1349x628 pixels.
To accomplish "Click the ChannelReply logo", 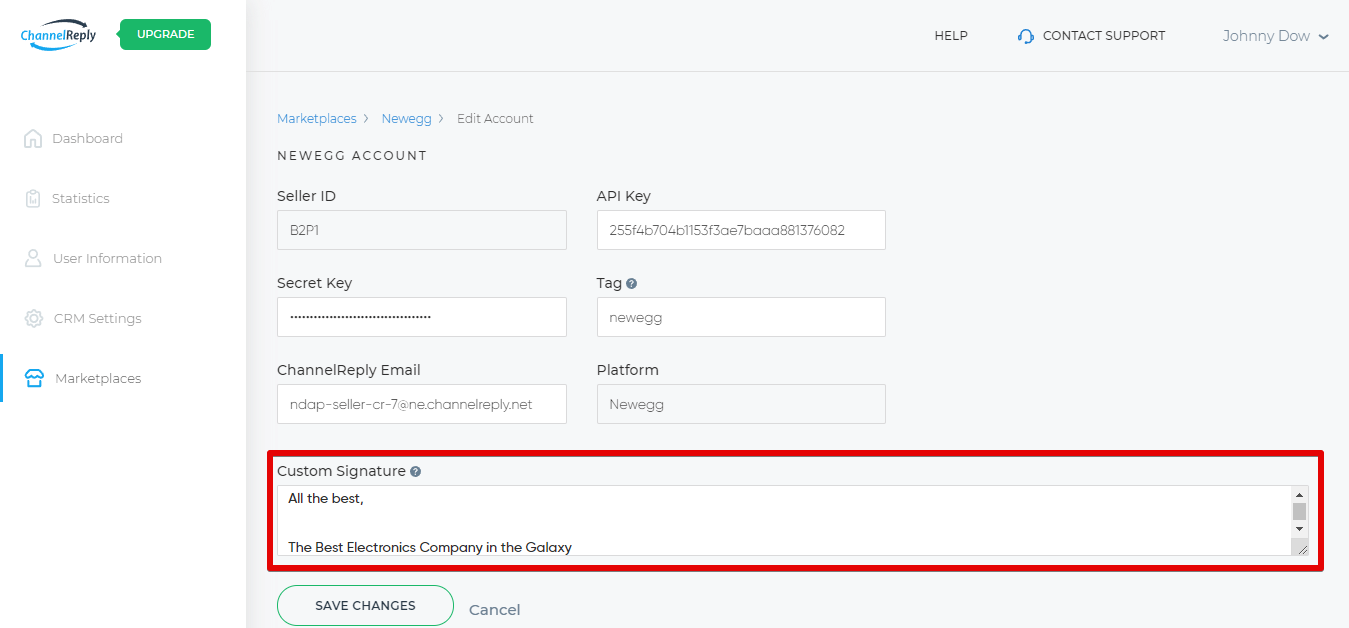I will click(x=58, y=35).
